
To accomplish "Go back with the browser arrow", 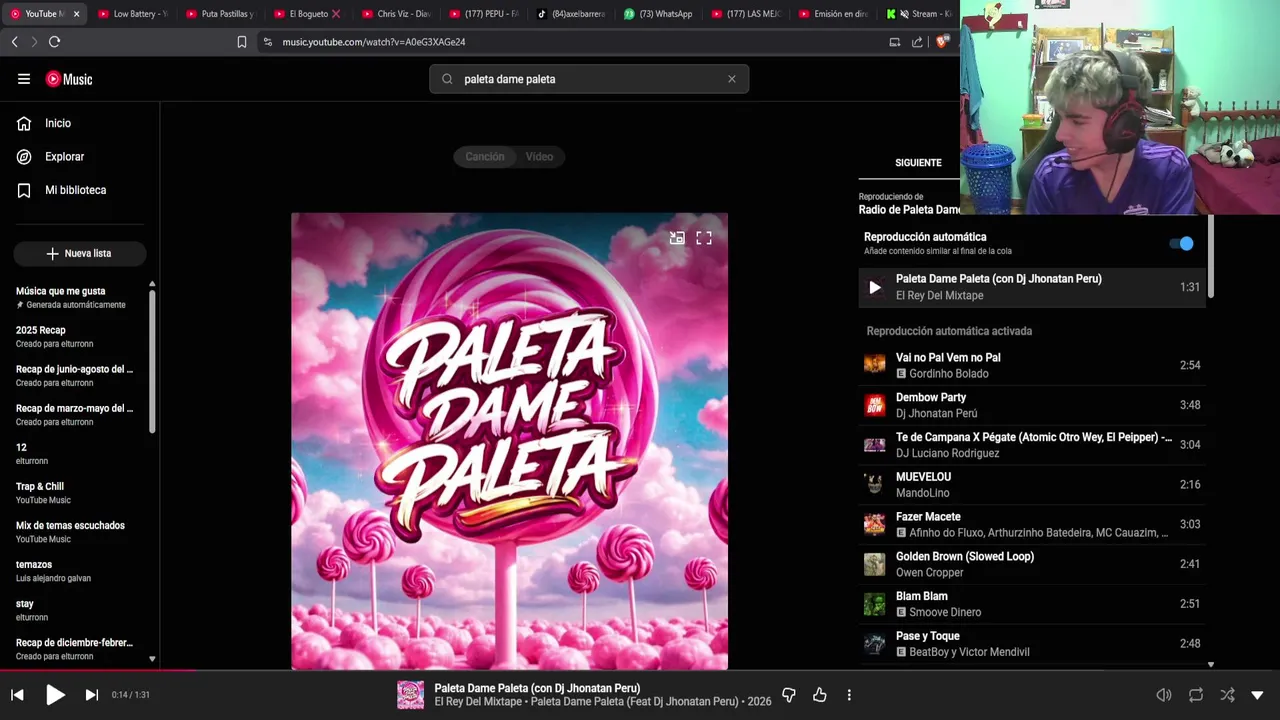I will tap(14, 42).
